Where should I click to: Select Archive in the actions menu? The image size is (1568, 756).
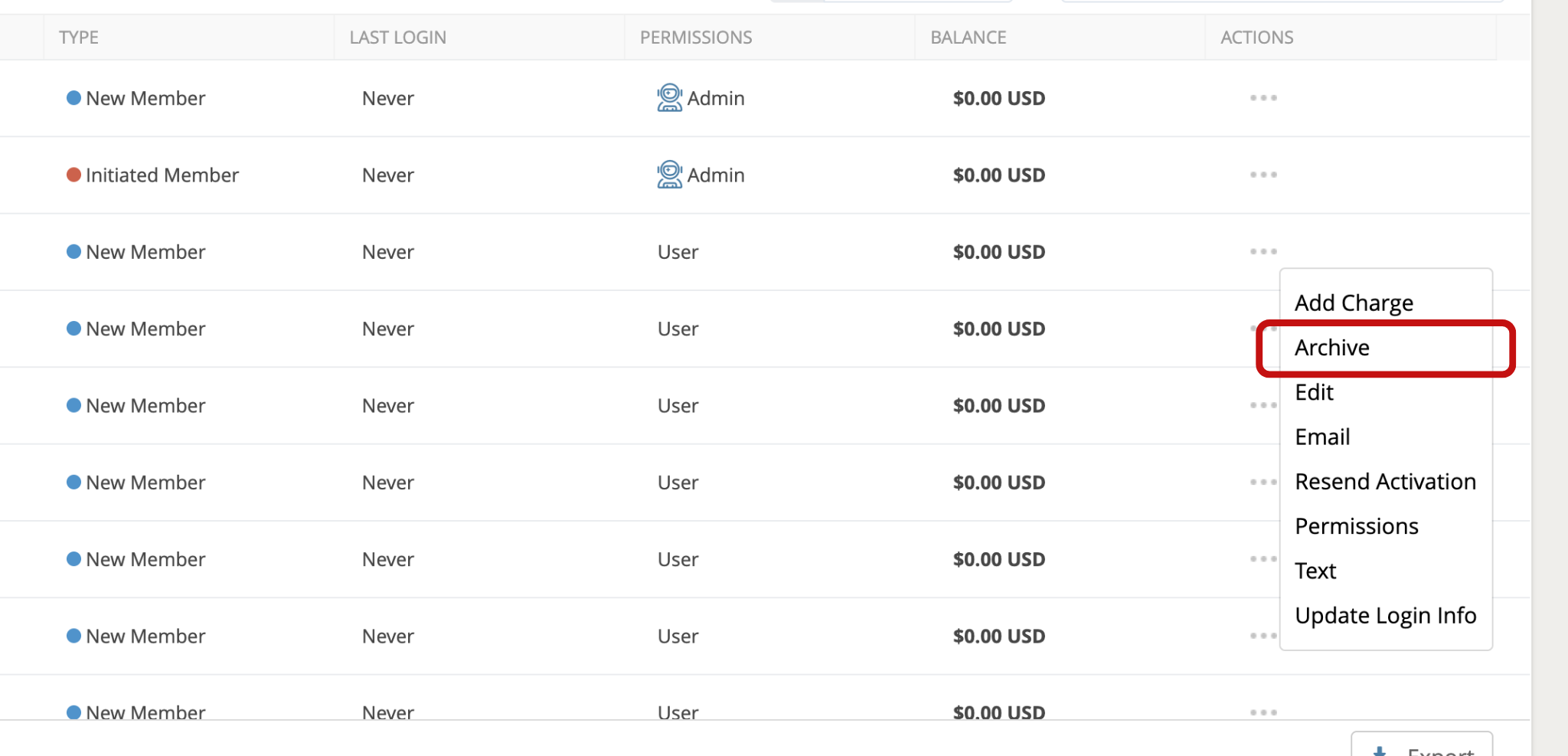point(1332,348)
